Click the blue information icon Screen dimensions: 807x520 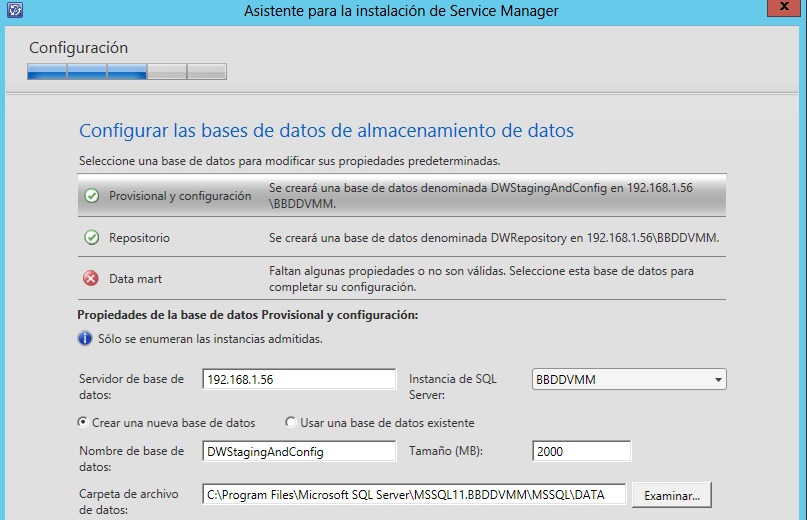85,339
